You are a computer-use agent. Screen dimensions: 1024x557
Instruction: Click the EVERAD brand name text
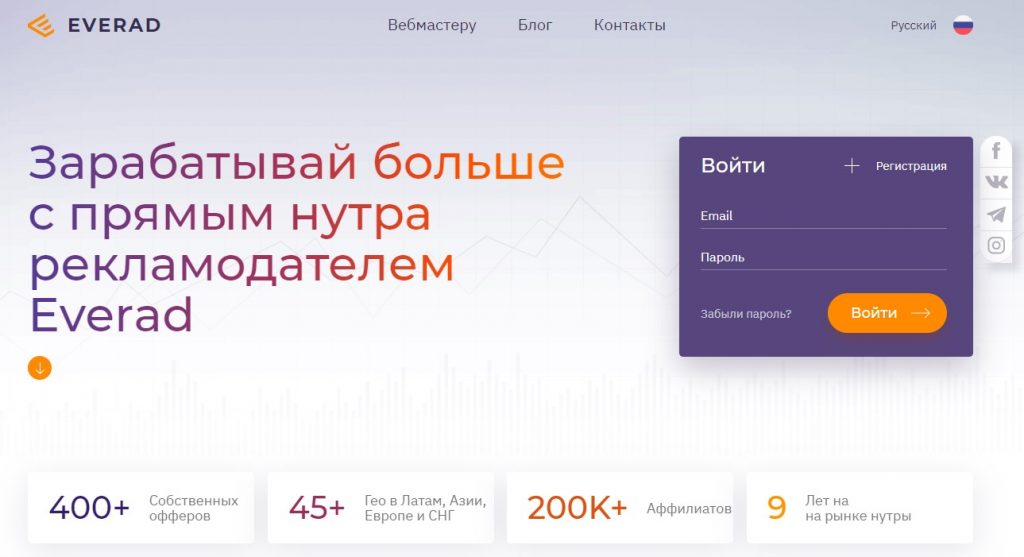[x=114, y=25]
